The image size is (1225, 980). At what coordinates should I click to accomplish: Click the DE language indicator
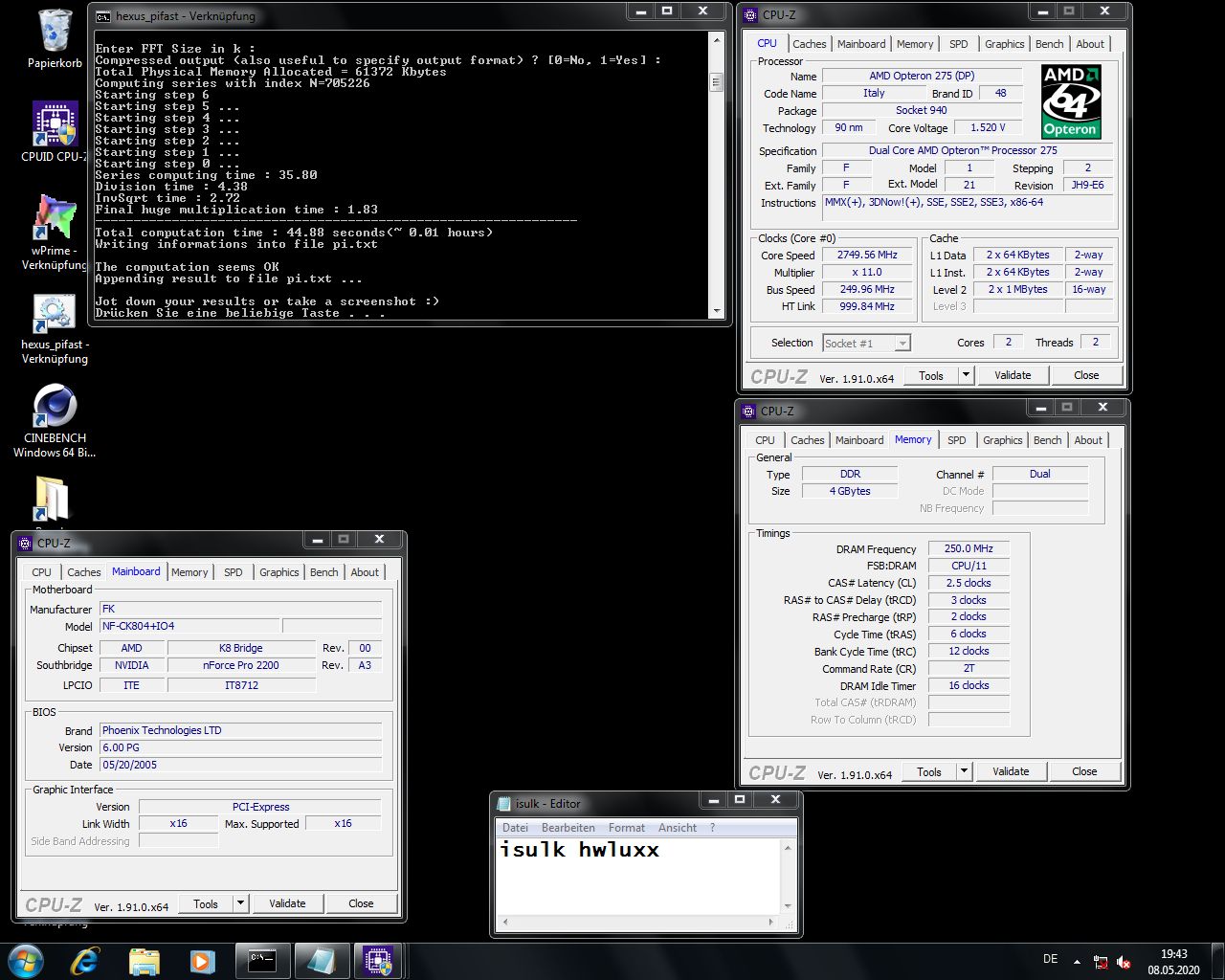(x=1050, y=959)
